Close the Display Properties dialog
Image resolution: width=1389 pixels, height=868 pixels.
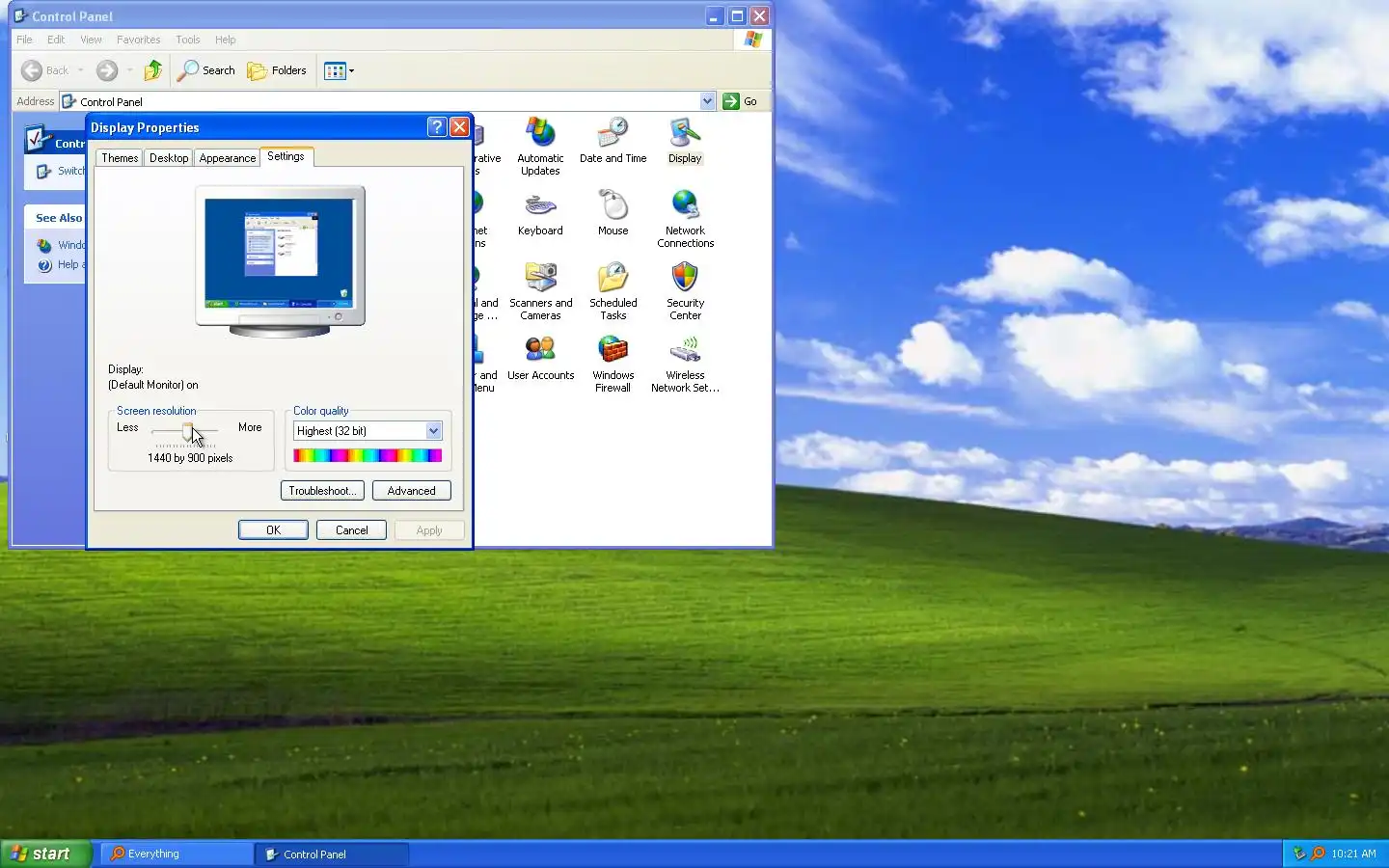460,127
